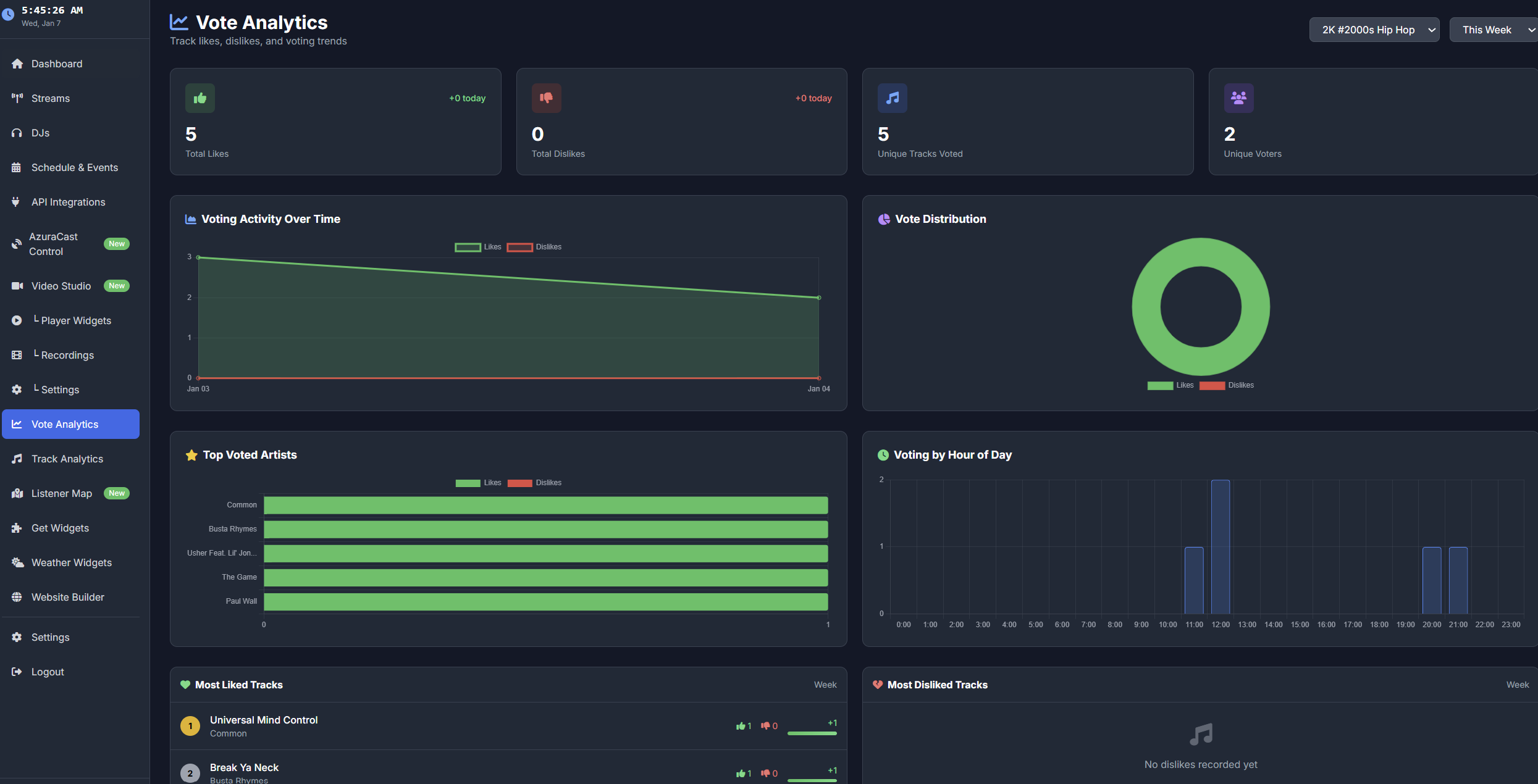The height and width of the screenshot is (784, 1538).
Task: Click the 12:00 bar in hourly voting chart
Action: click(x=1220, y=546)
